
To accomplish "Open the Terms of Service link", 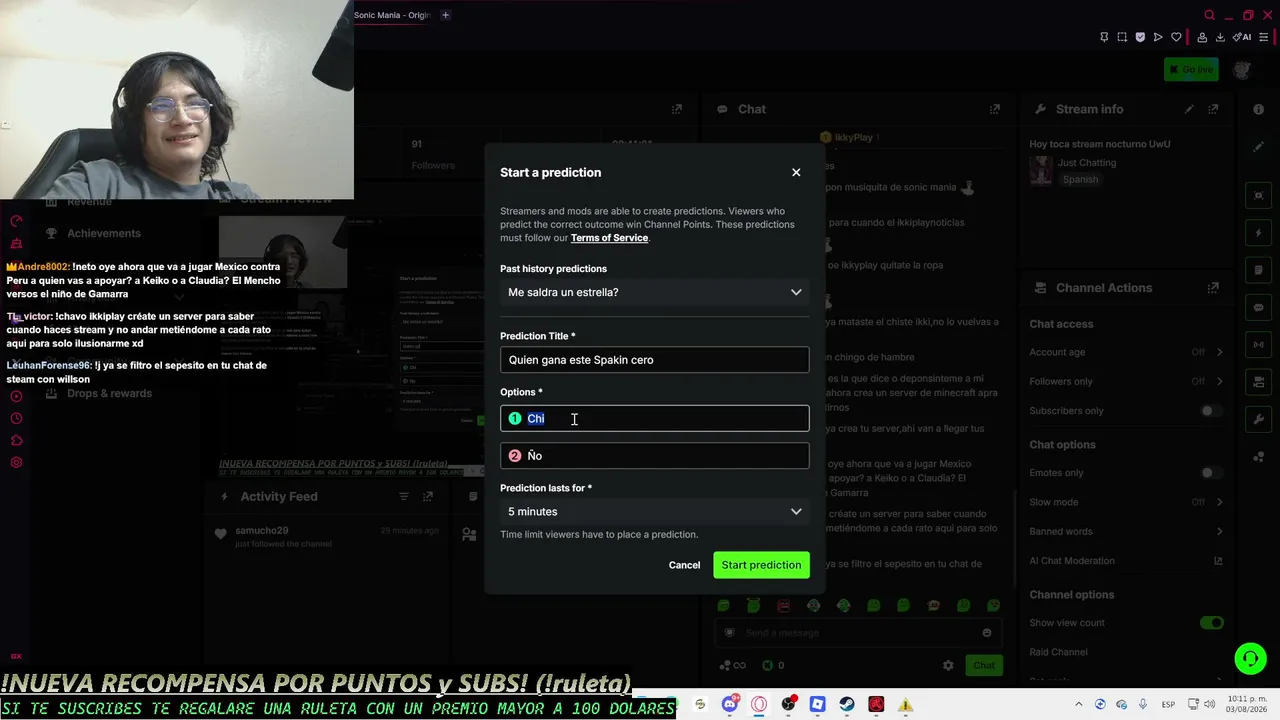I will 609,238.
